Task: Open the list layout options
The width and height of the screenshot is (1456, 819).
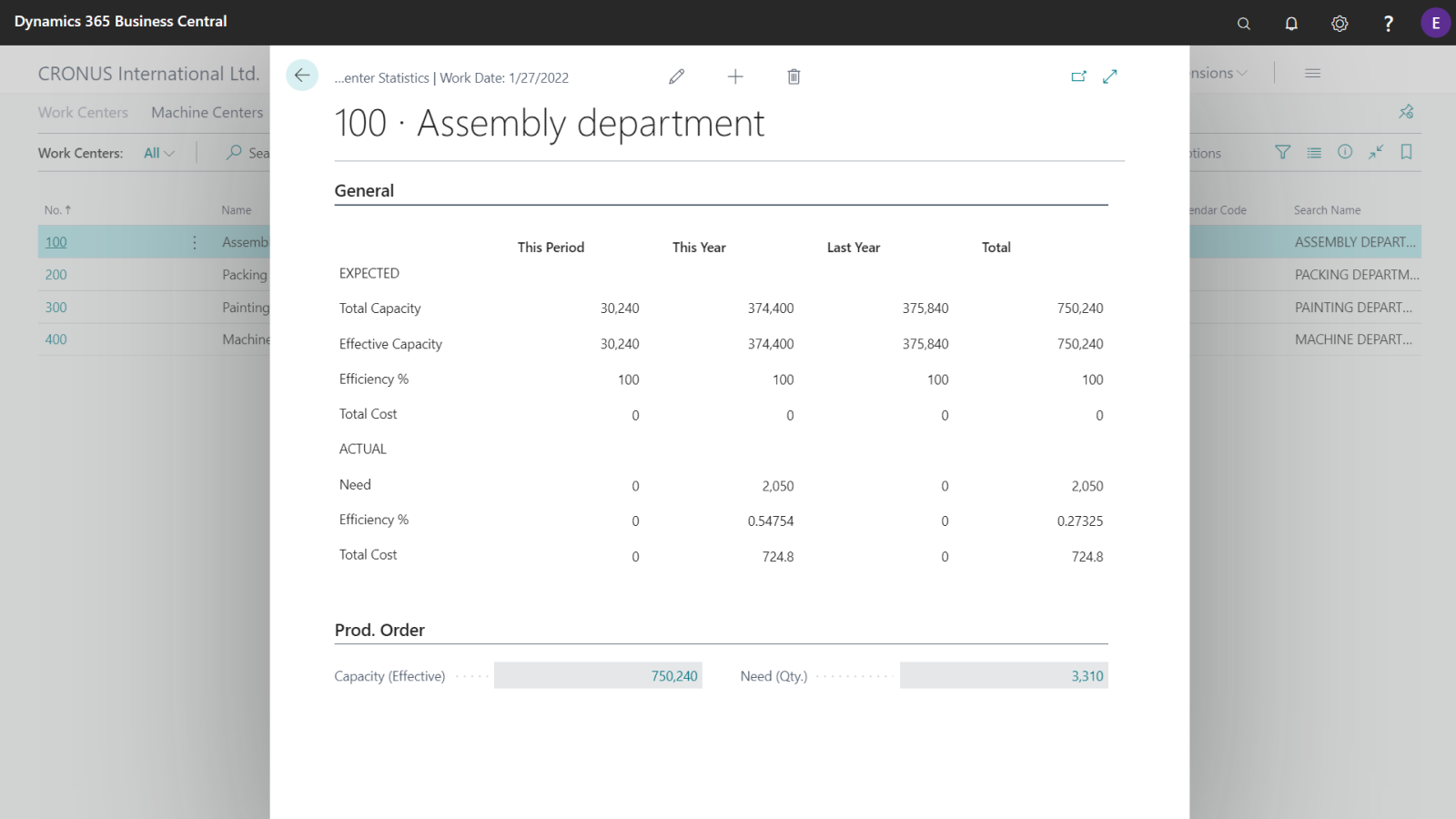Action: pos(1313,152)
